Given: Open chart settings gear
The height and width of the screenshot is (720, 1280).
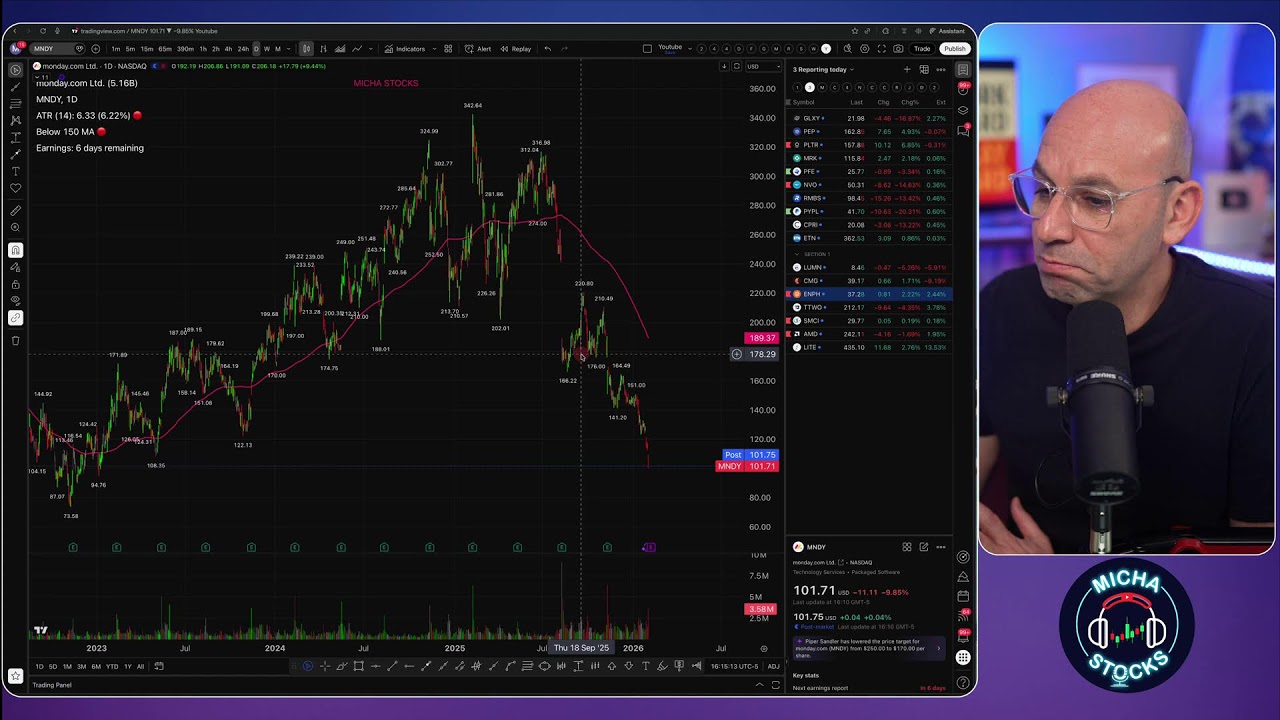Looking at the screenshot, I should point(864,49).
